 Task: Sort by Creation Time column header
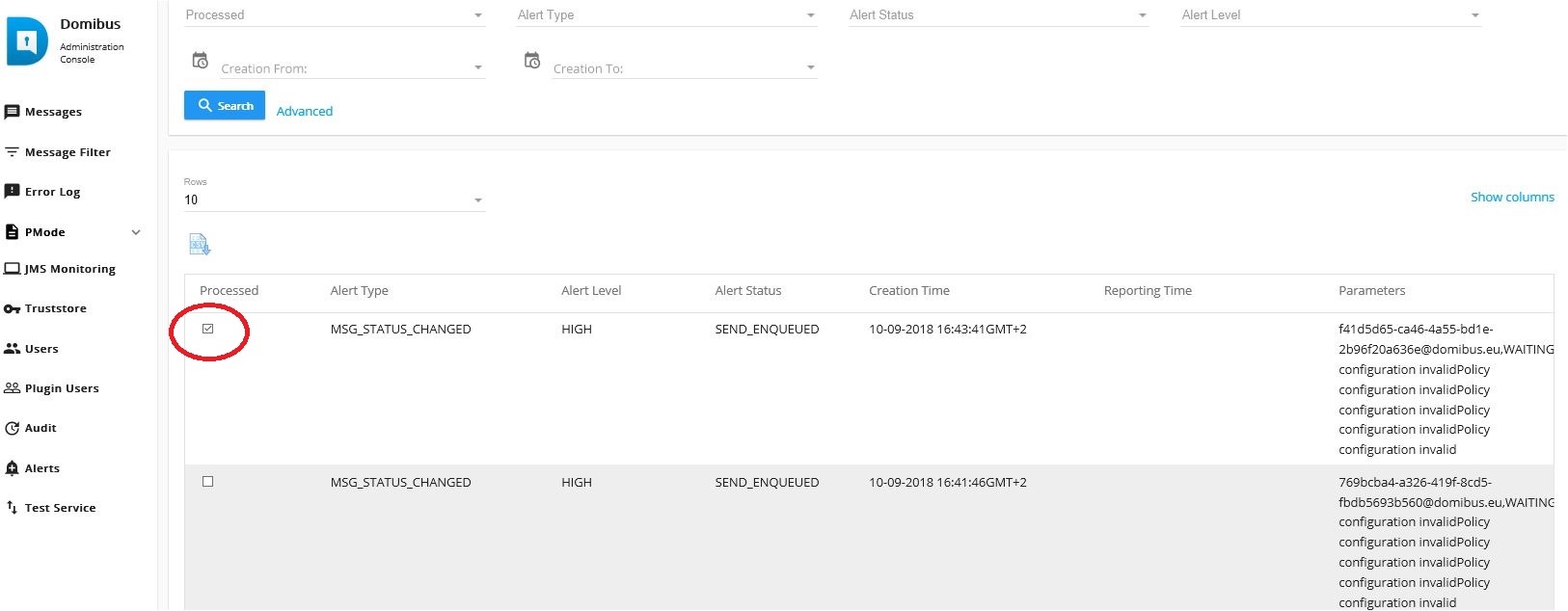click(x=908, y=291)
